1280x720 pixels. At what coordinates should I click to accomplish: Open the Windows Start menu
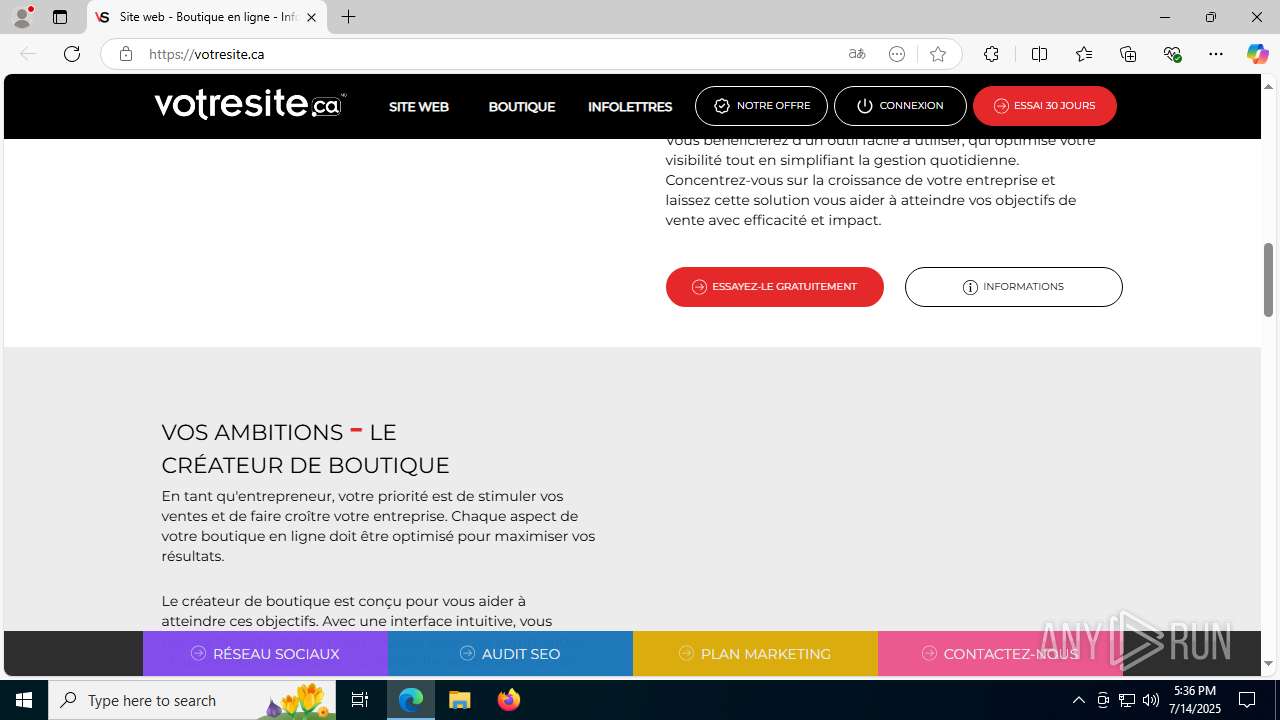point(24,700)
